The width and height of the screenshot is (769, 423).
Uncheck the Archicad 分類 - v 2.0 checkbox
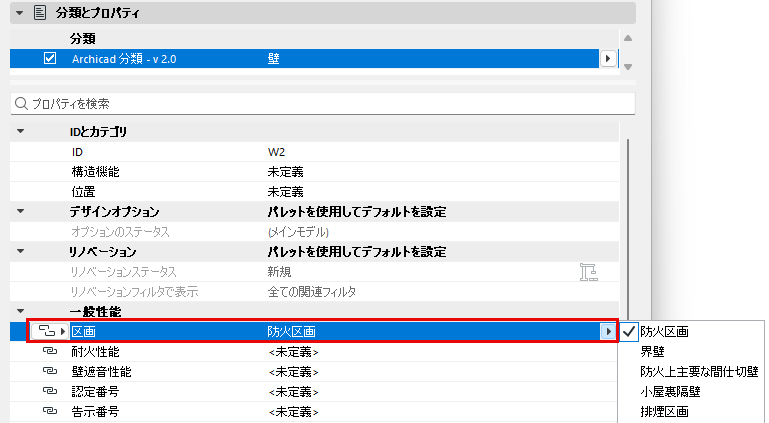click(50, 58)
